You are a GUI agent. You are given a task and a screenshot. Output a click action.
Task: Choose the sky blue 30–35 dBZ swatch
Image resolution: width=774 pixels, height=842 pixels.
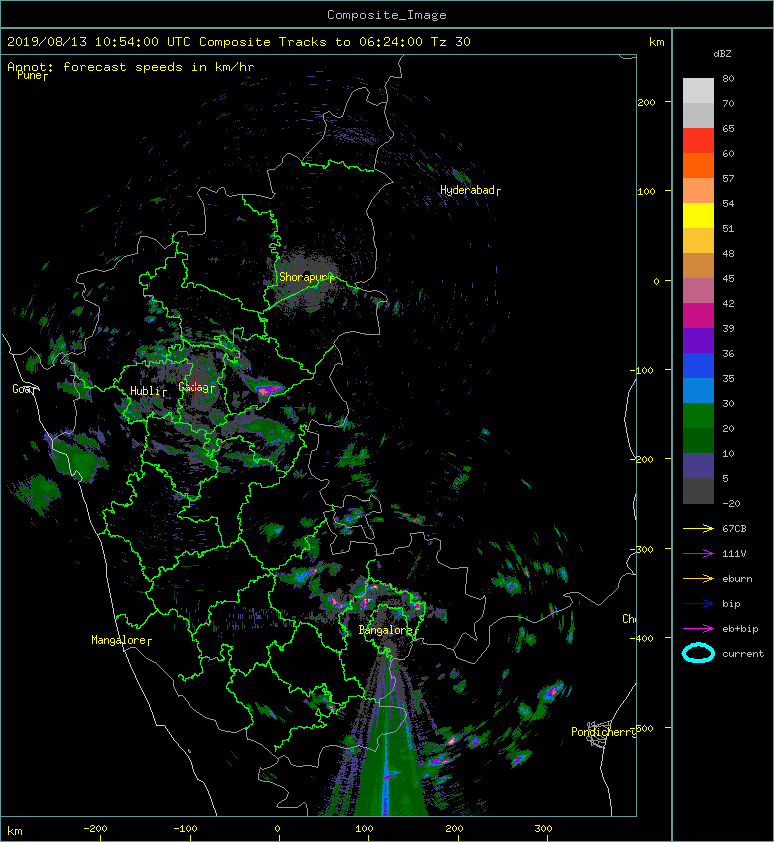[x=698, y=390]
